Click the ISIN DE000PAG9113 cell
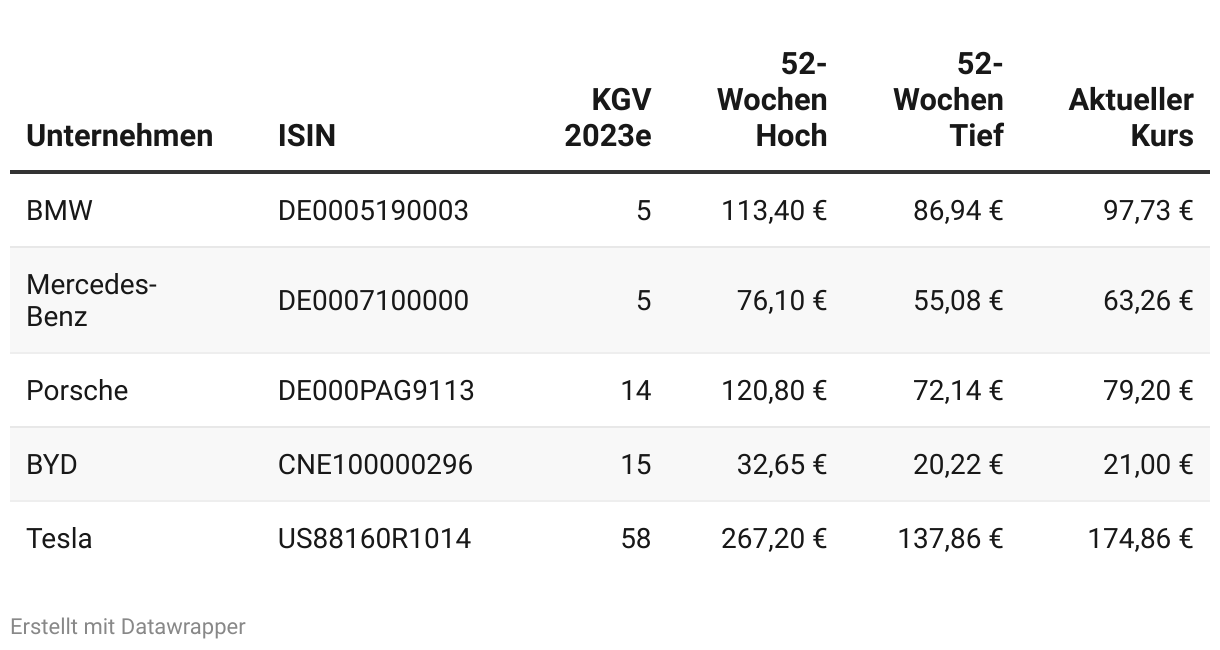 click(x=376, y=390)
